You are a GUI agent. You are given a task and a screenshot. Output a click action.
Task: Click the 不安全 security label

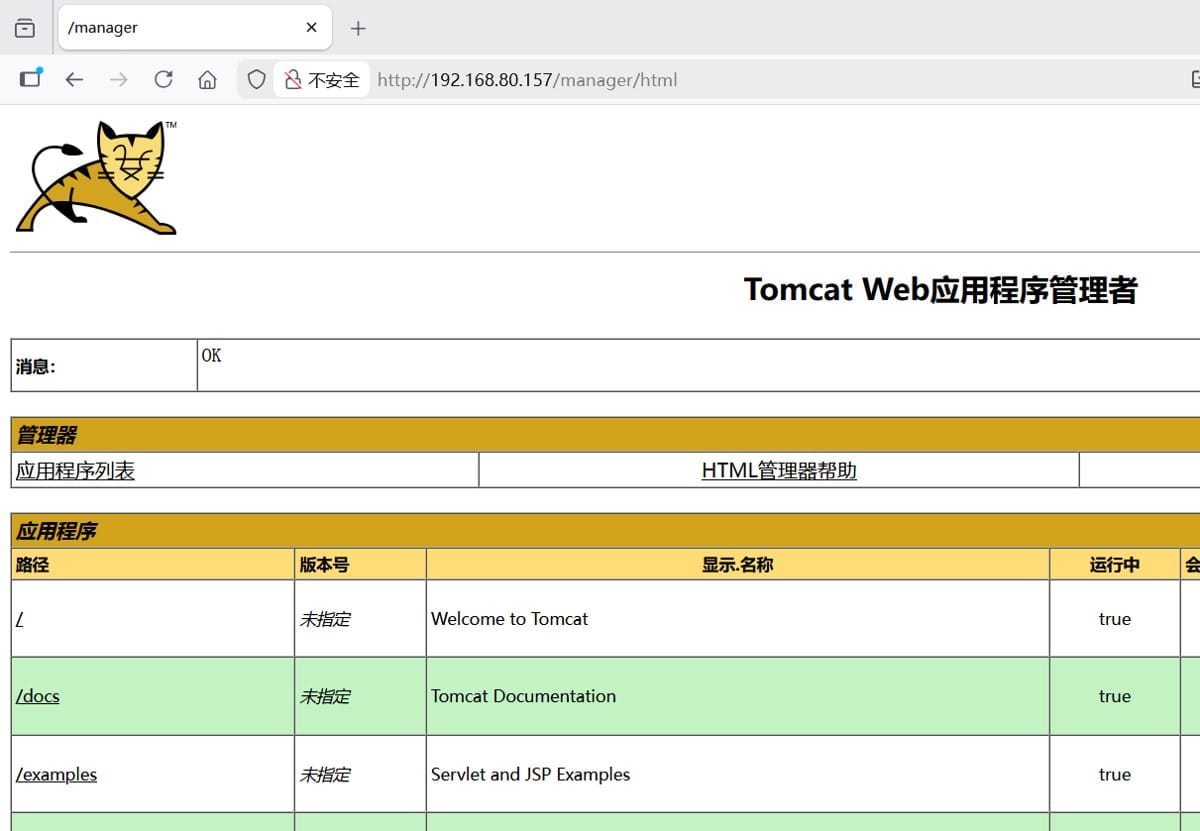(x=333, y=80)
